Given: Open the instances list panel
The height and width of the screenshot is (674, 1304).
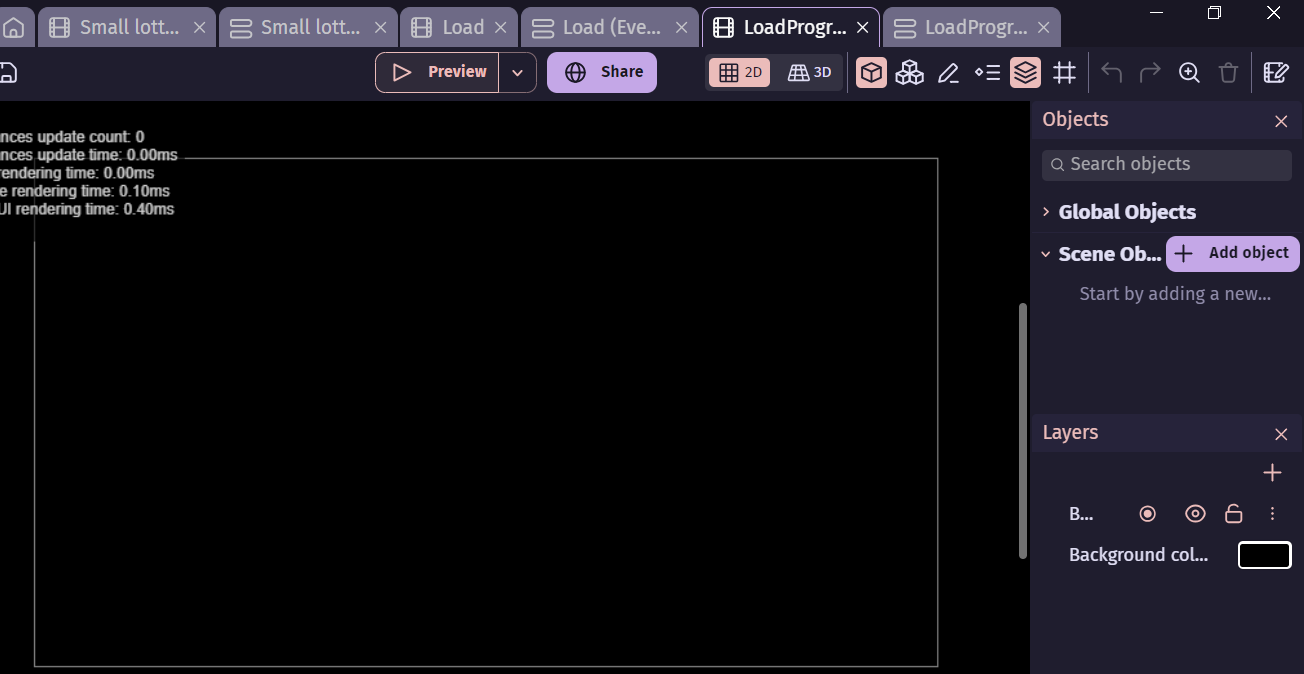Looking at the screenshot, I should [x=987, y=73].
